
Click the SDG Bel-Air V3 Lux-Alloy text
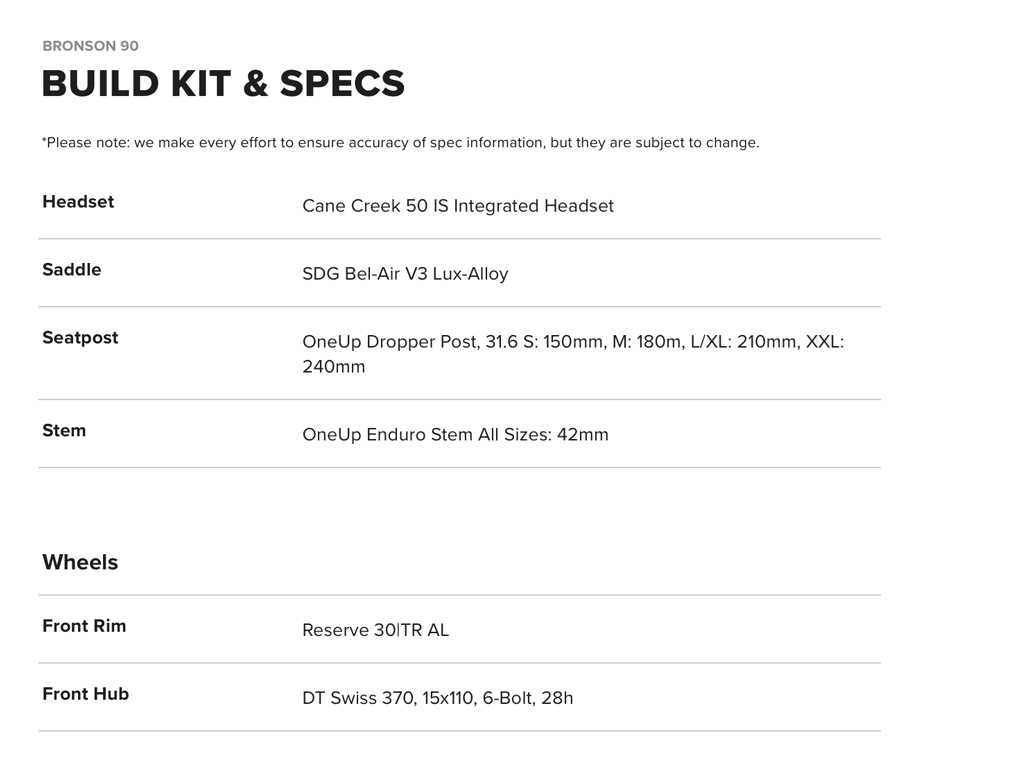click(x=405, y=274)
